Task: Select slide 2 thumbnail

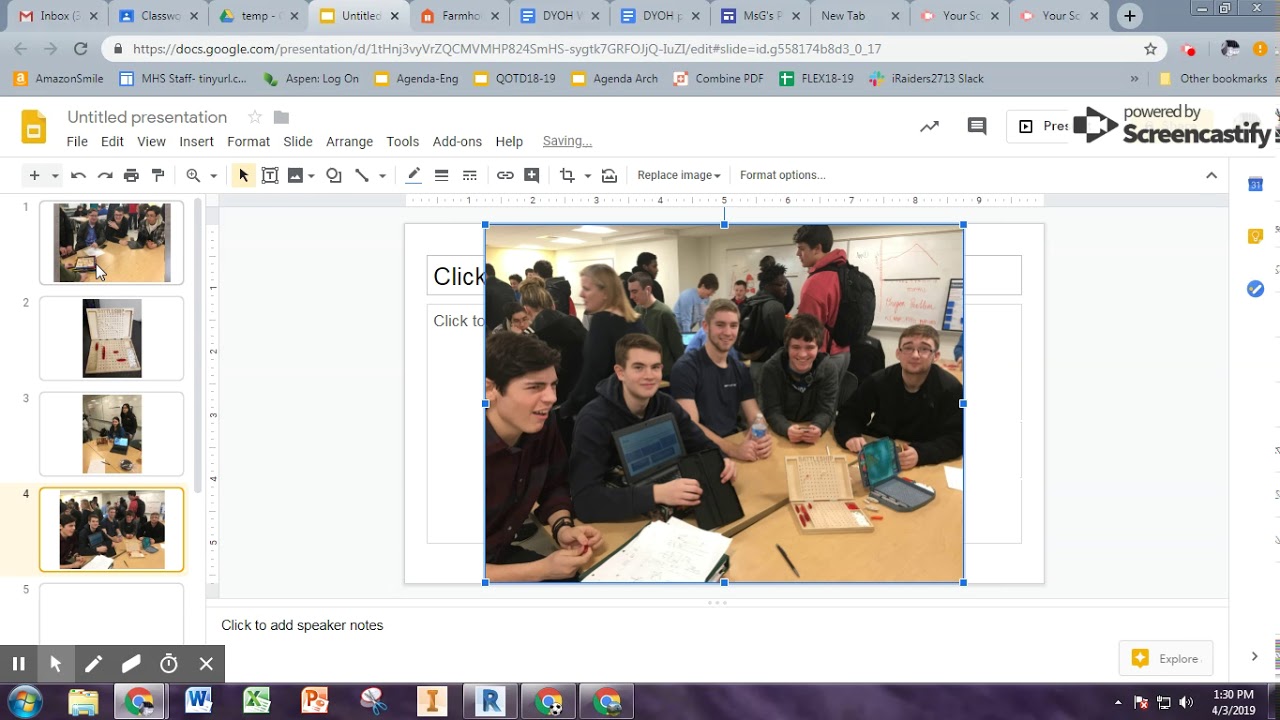Action: coord(111,338)
